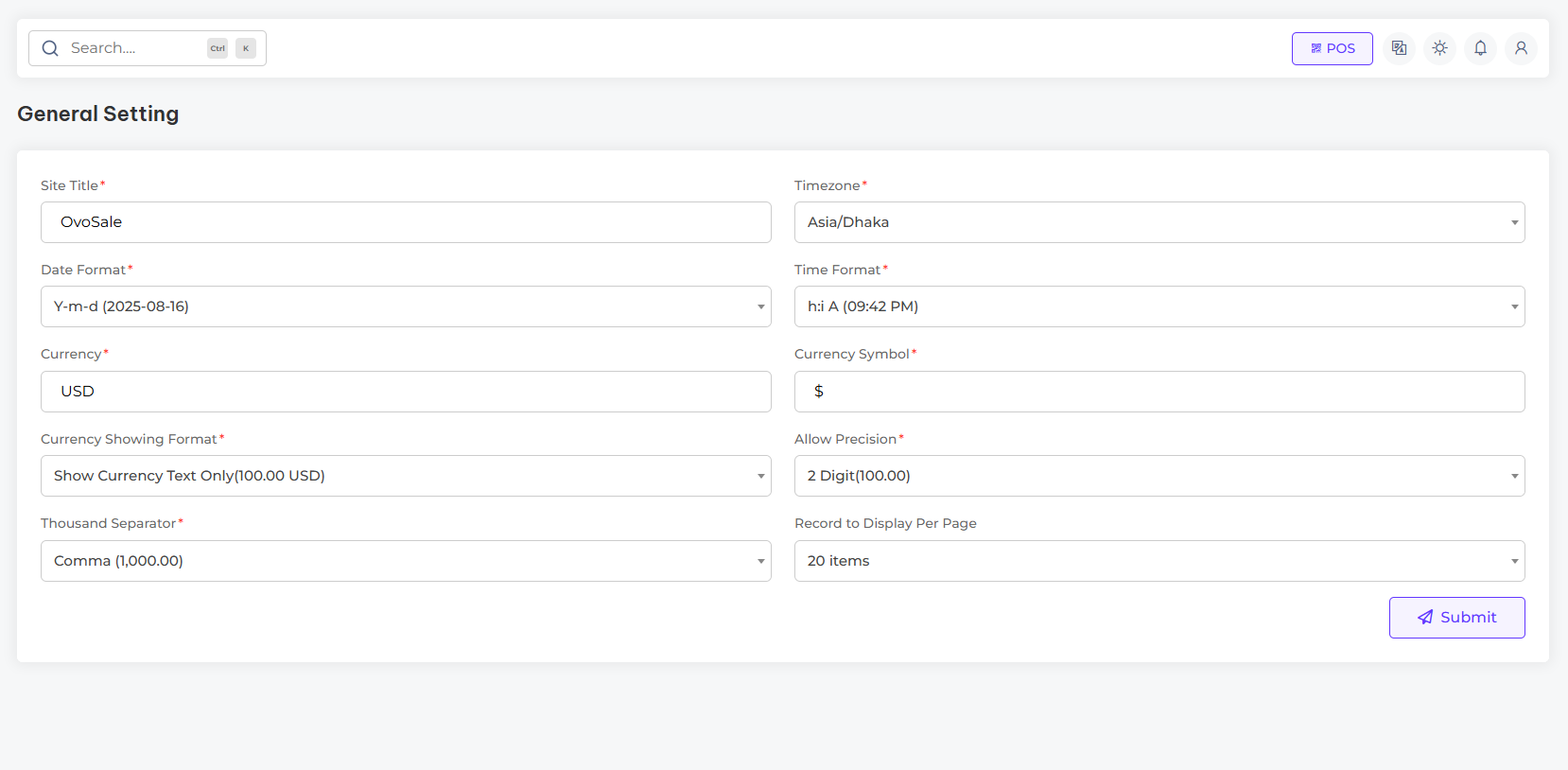The width and height of the screenshot is (1568, 770).
Task: Open the Time Format dropdown
Action: point(1159,306)
